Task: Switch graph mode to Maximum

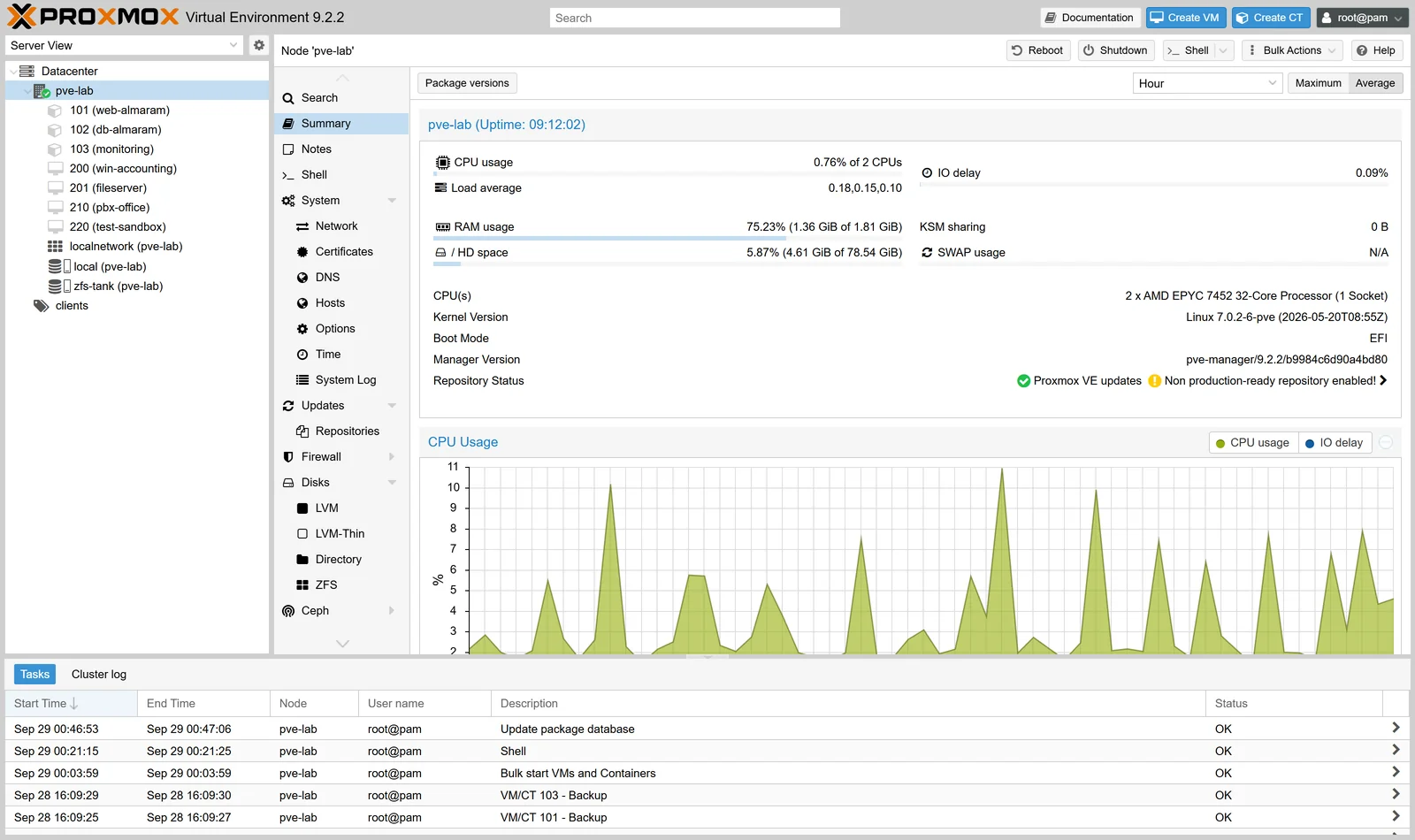Action: [x=1318, y=83]
